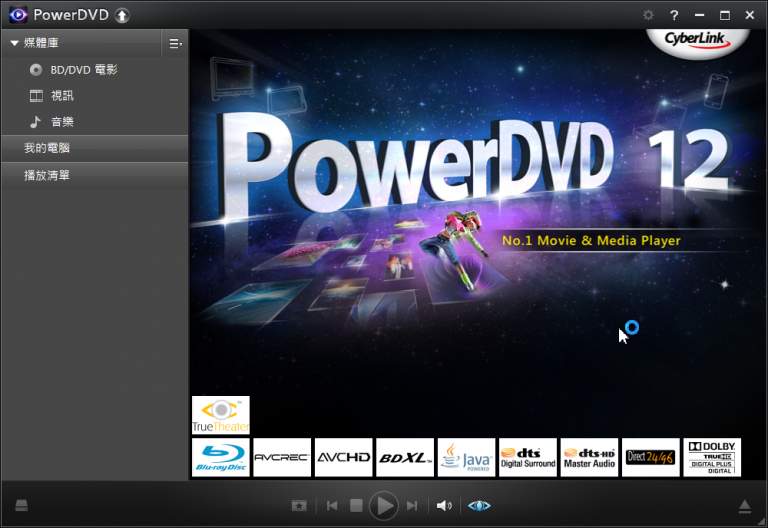
Task: Click the drive source icon at bottom left
Action: (22, 505)
